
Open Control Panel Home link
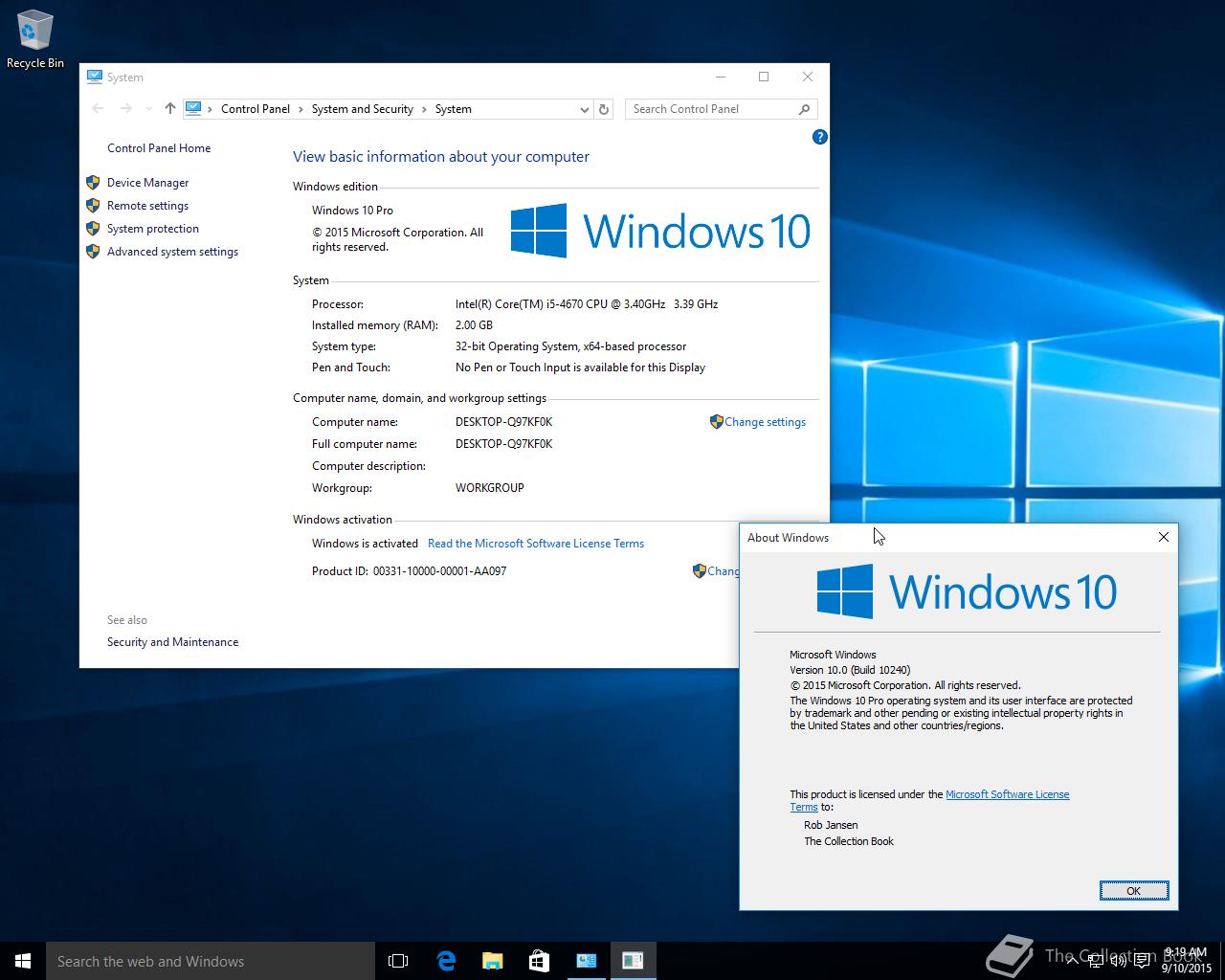point(159,148)
